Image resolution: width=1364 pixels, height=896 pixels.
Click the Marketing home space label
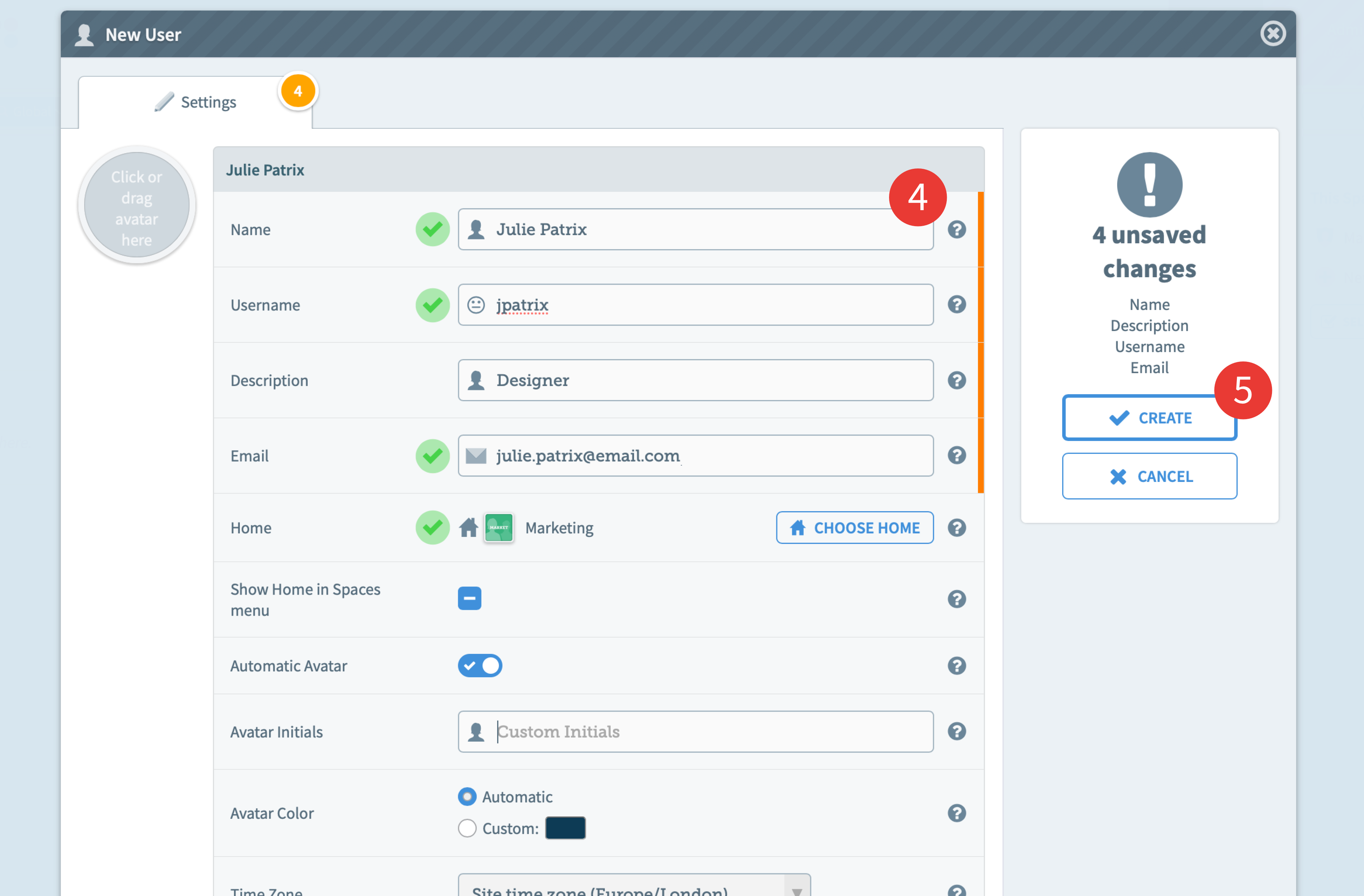[x=559, y=528]
